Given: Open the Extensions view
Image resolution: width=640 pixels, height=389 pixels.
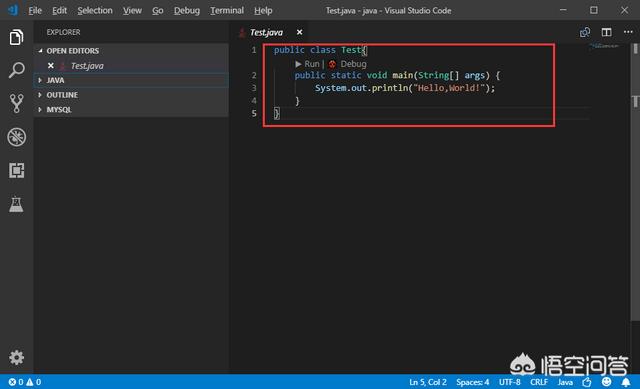Looking at the screenshot, I should point(16,170).
